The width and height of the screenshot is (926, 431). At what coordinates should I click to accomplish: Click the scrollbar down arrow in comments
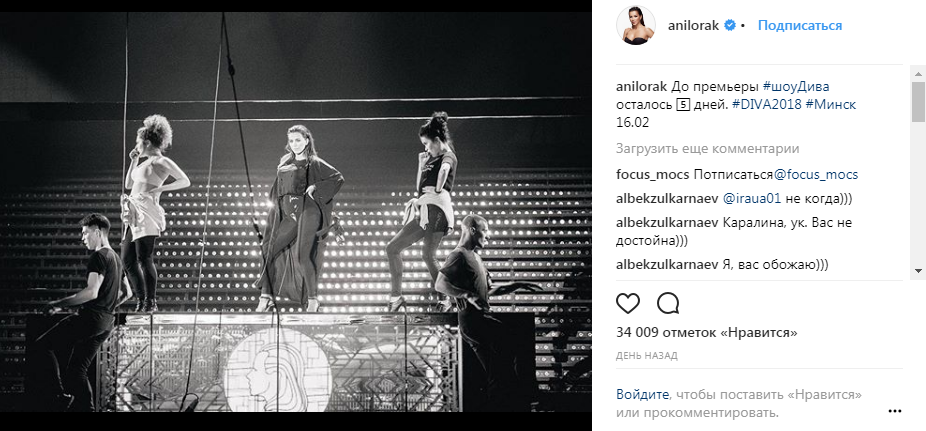[x=918, y=270]
